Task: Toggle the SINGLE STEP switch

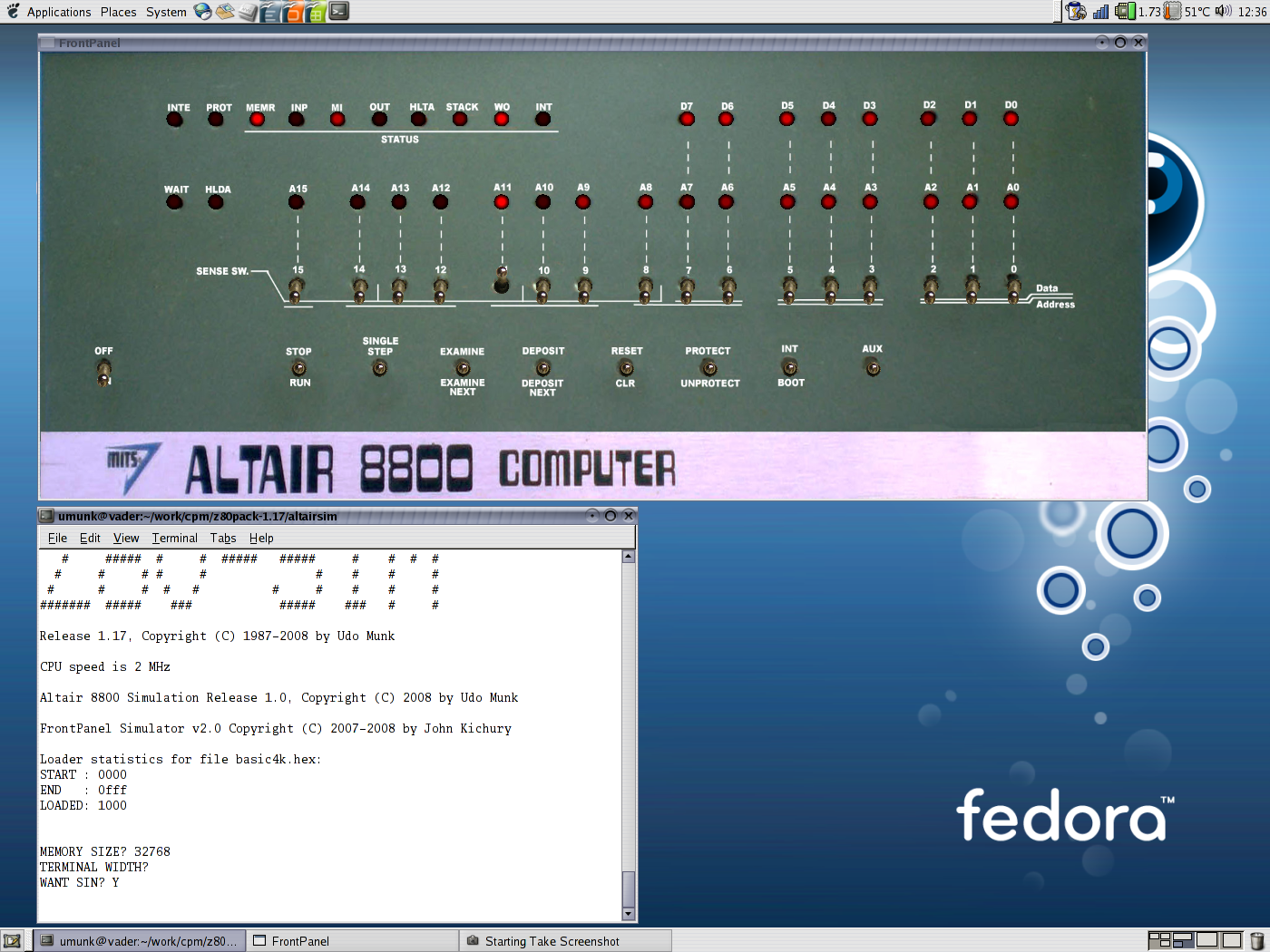Action: coord(379,369)
